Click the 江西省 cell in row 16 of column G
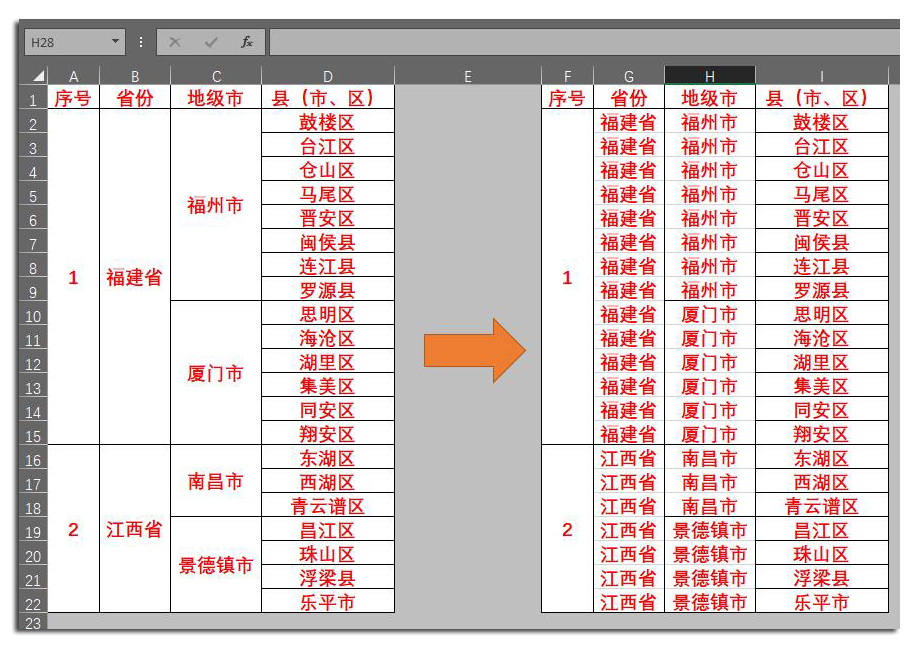 click(629, 458)
